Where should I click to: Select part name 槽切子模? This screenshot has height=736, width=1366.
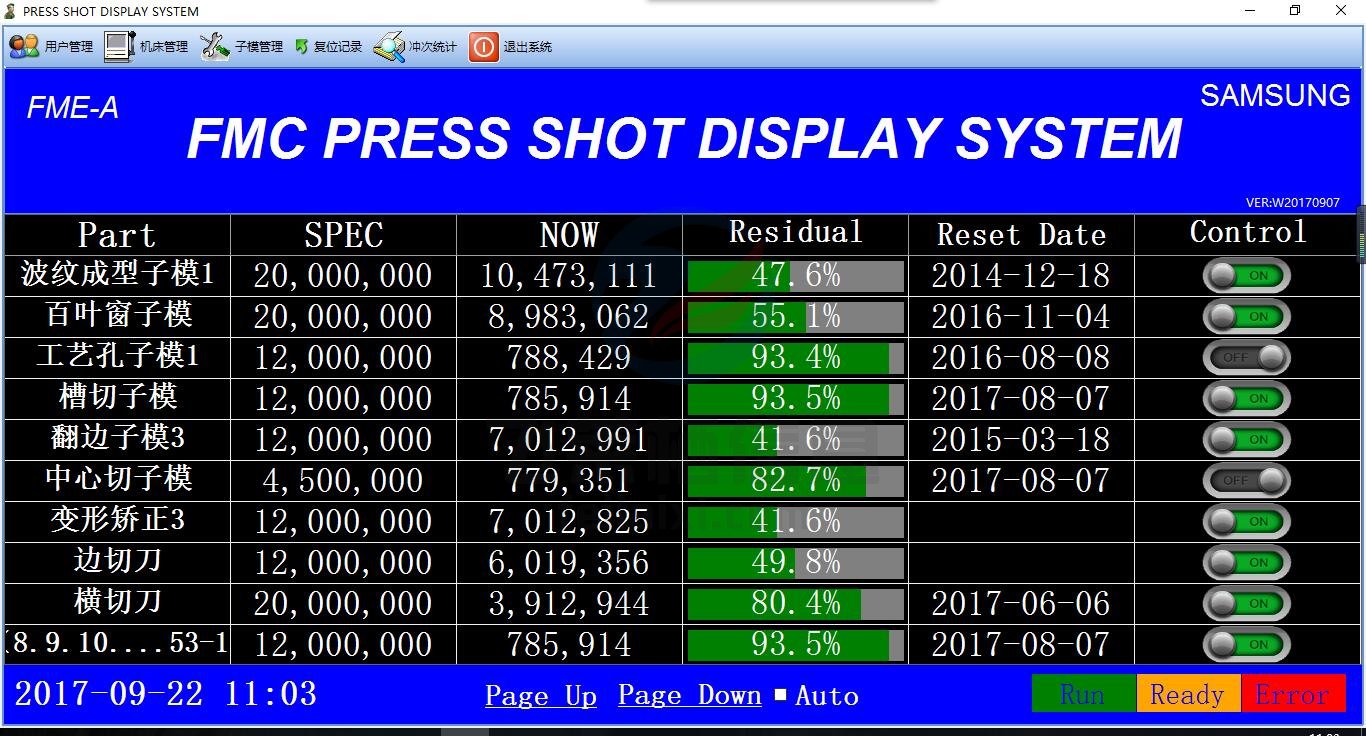[x=118, y=397]
